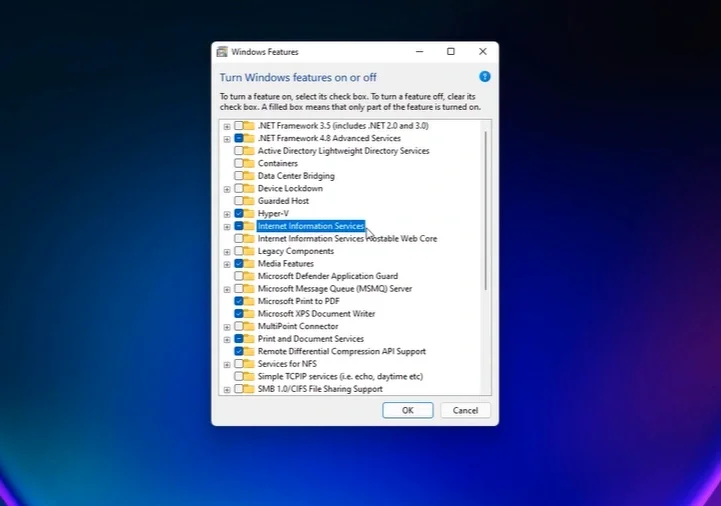Click the Hyper-V folder icon
The height and width of the screenshot is (506, 721).
[249, 213]
